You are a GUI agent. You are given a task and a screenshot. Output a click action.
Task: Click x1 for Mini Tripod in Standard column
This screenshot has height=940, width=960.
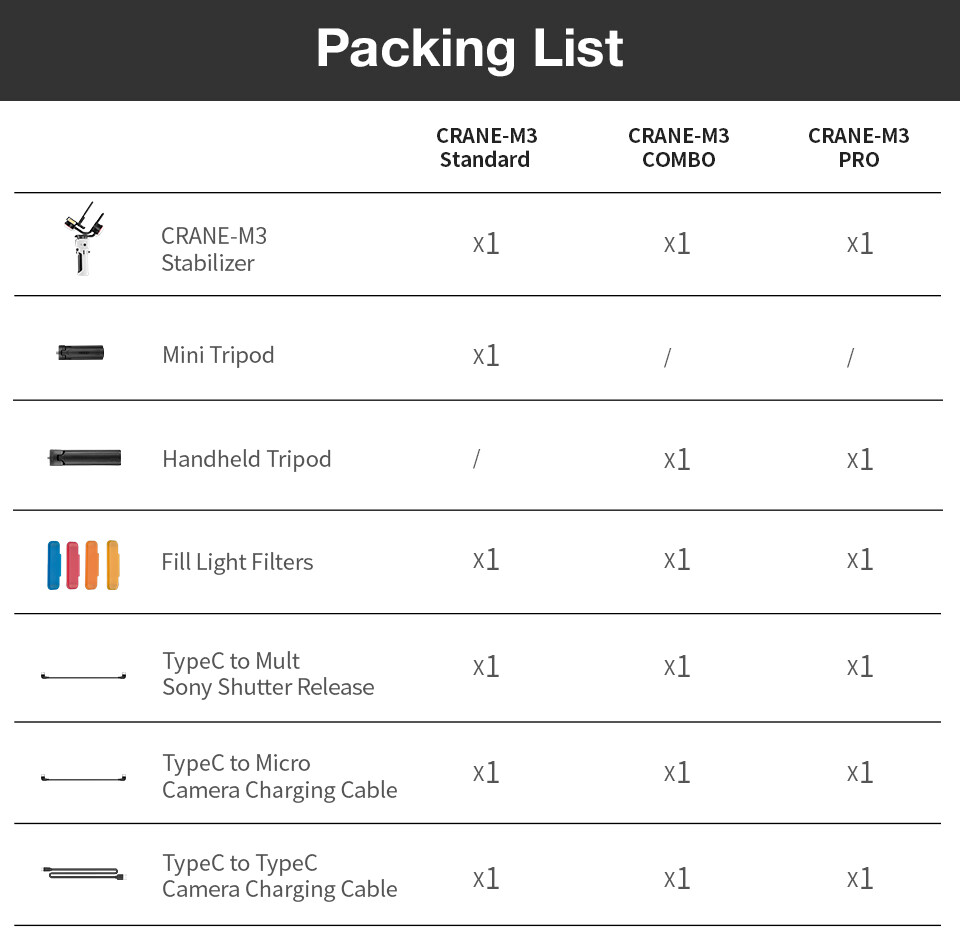click(x=486, y=356)
